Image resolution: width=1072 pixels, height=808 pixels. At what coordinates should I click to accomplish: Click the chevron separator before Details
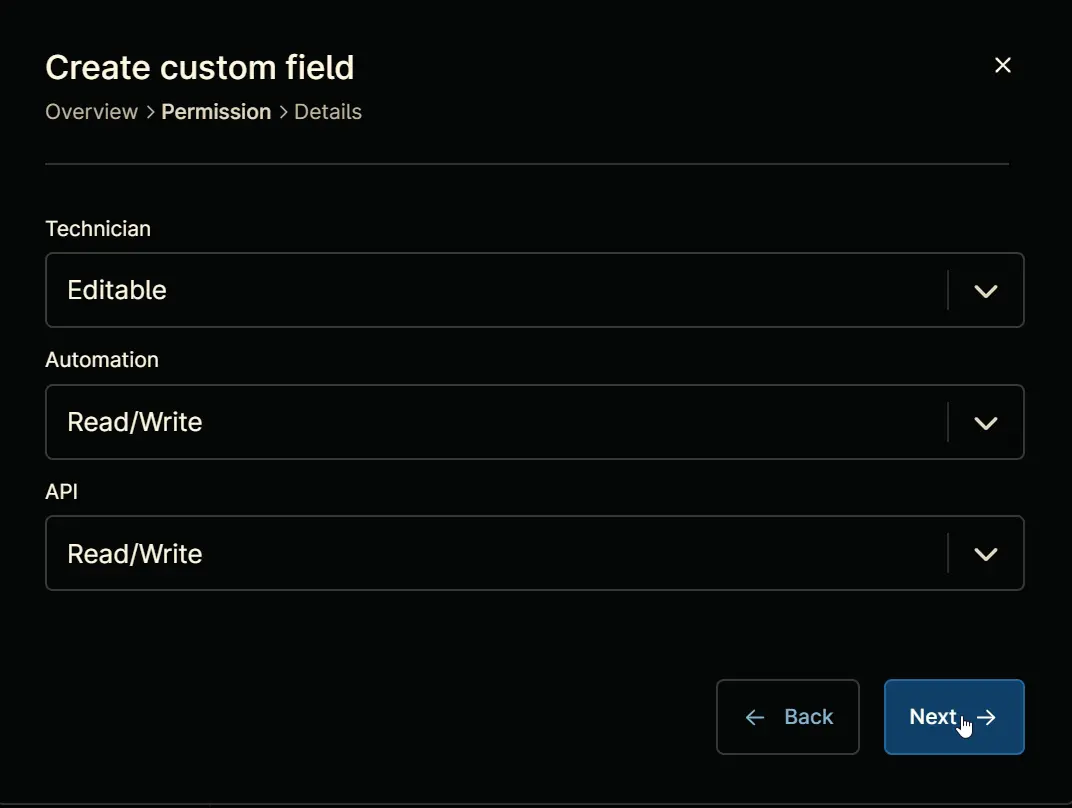pos(283,112)
